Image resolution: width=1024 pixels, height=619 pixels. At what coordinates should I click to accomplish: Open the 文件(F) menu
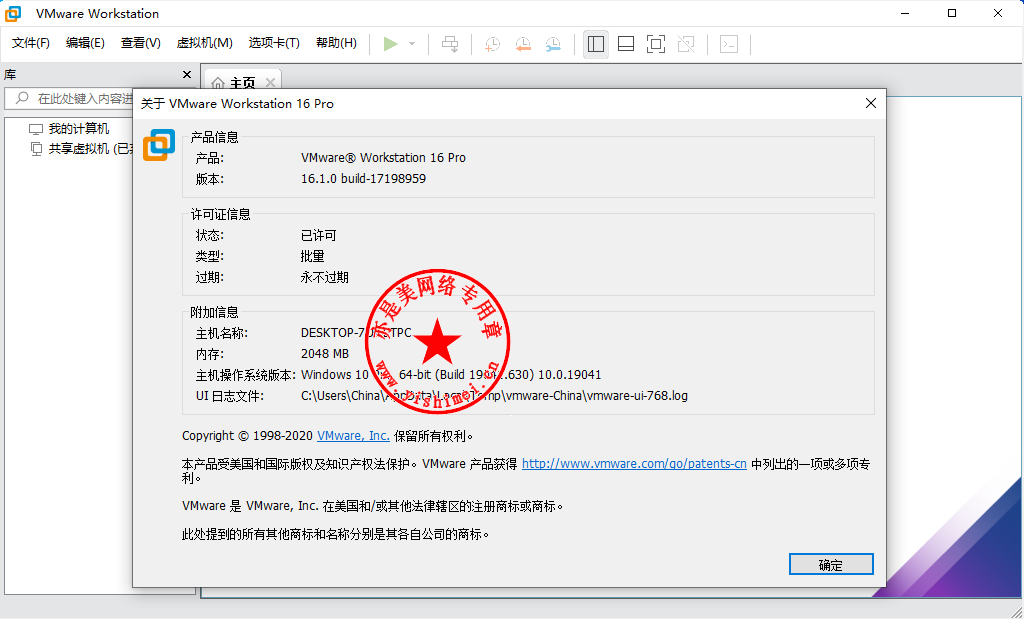(31, 43)
